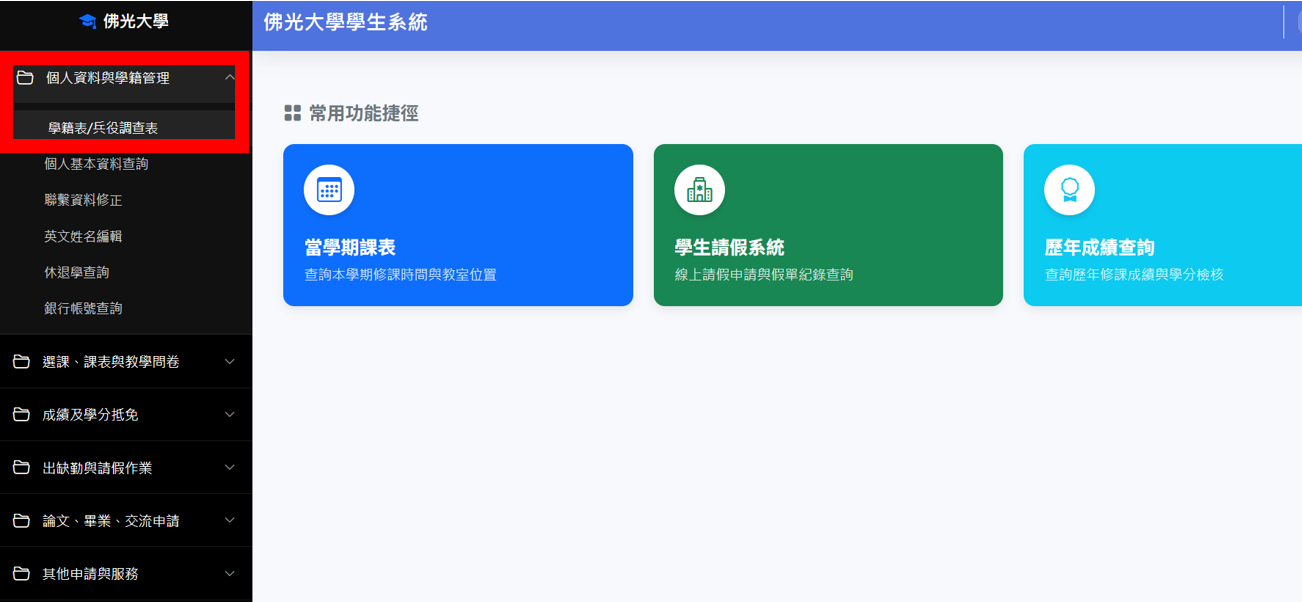Image resolution: width=1302 pixels, height=602 pixels.
Task: Collapse 個人資料與學籍管理 using its chevron
Action: 229,78
